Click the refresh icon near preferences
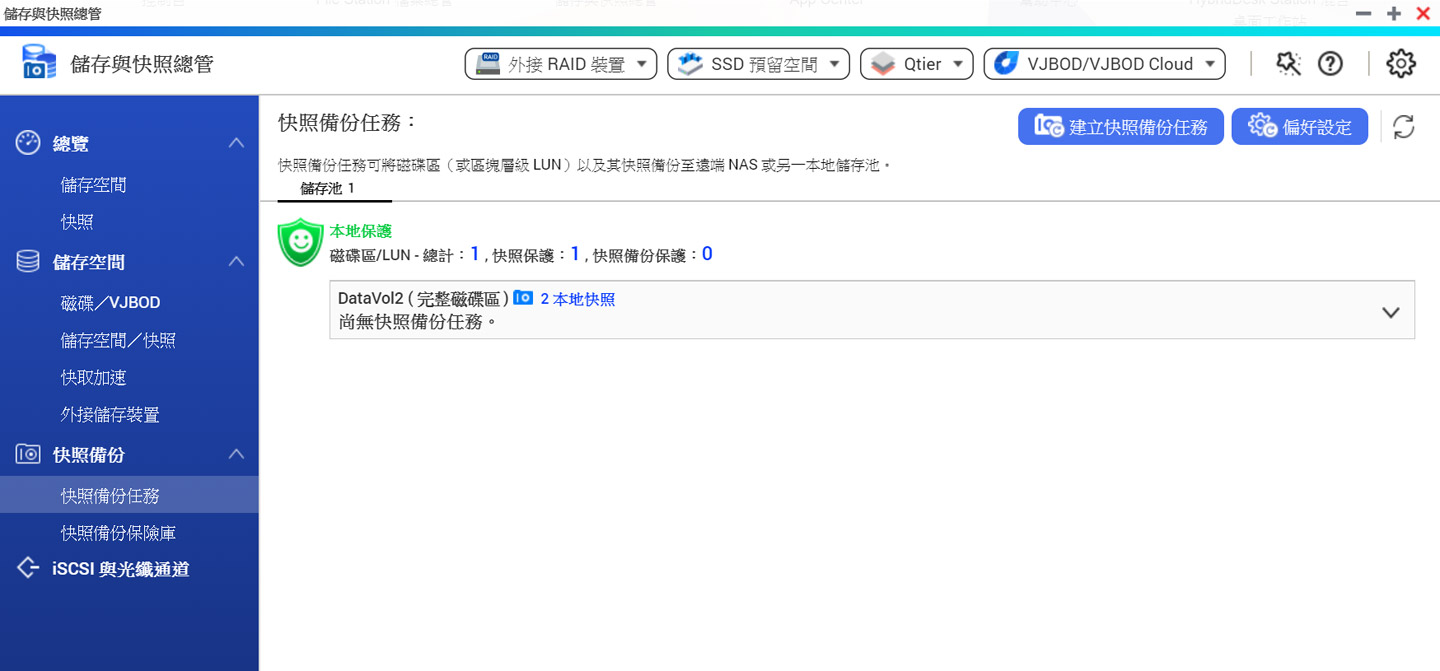The image size is (1440, 671). [1404, 127]
